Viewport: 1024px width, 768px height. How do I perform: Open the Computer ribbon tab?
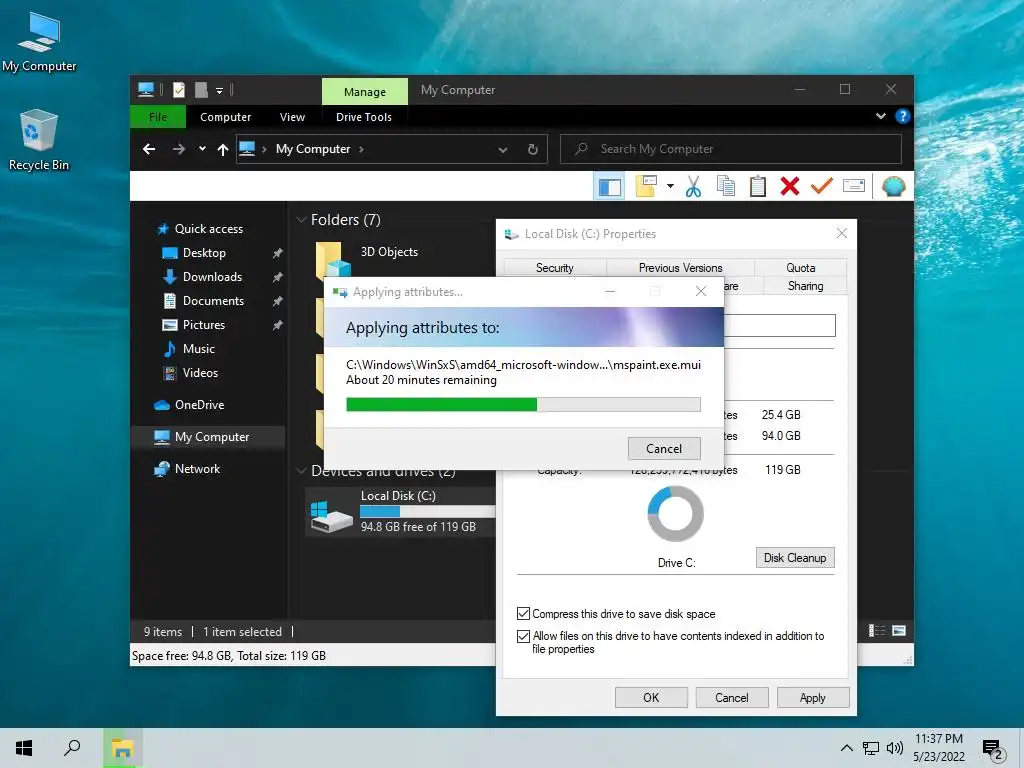pyautogui.click(x=225, y=117)
